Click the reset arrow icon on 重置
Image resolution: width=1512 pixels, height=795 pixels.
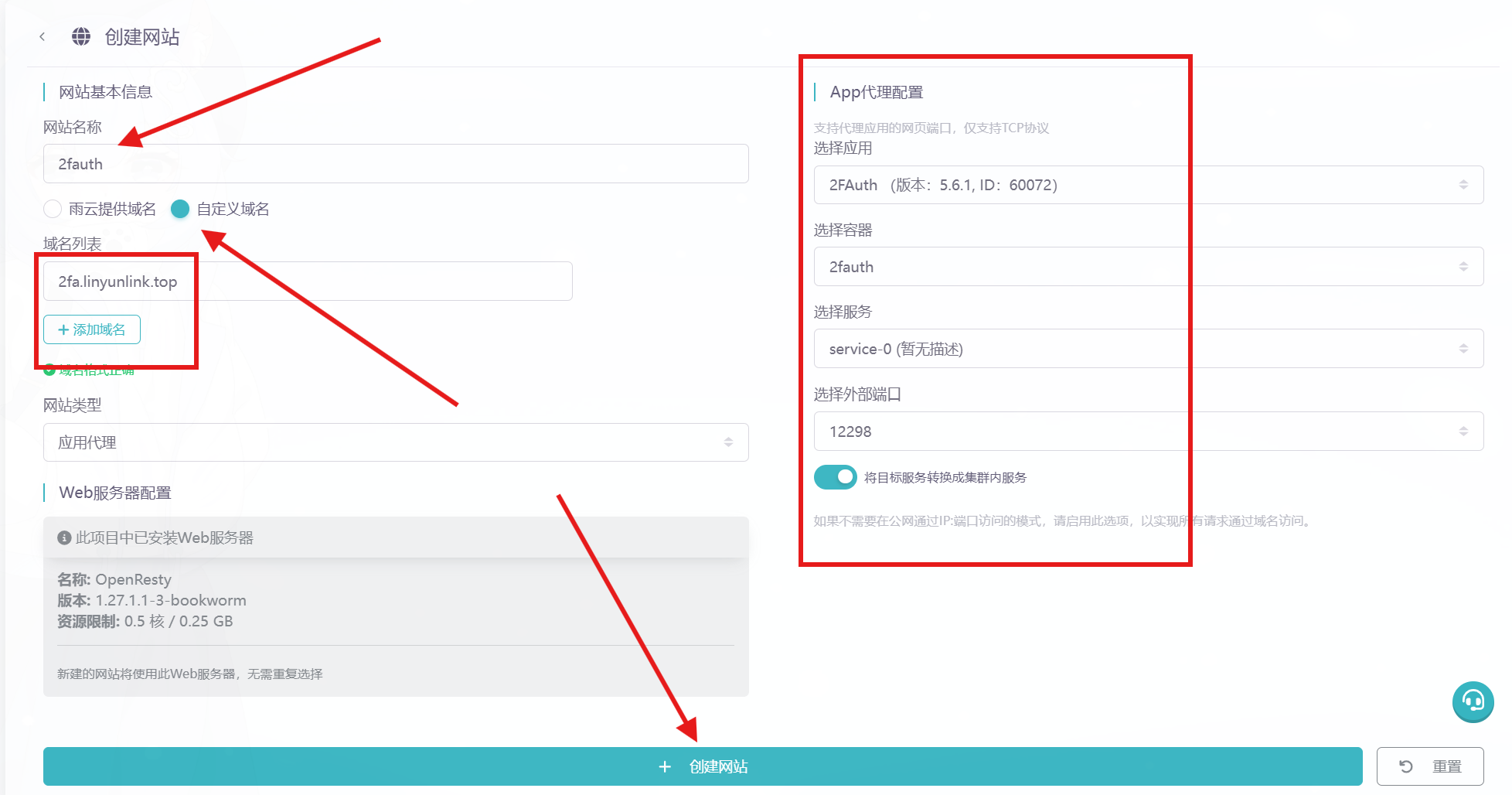point(1405,766)
